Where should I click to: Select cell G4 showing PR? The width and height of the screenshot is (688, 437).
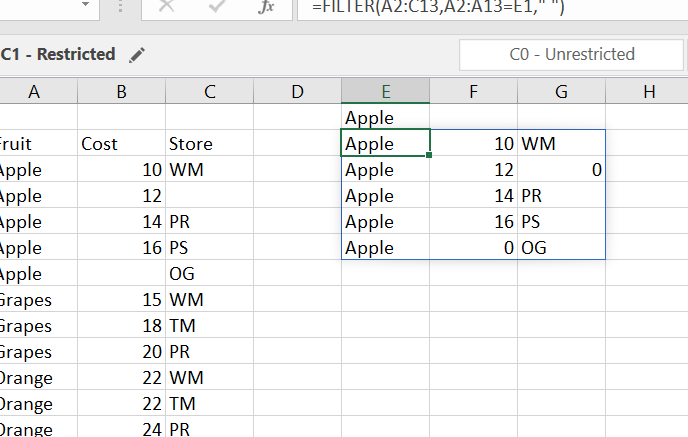click(x=562, y=195)
